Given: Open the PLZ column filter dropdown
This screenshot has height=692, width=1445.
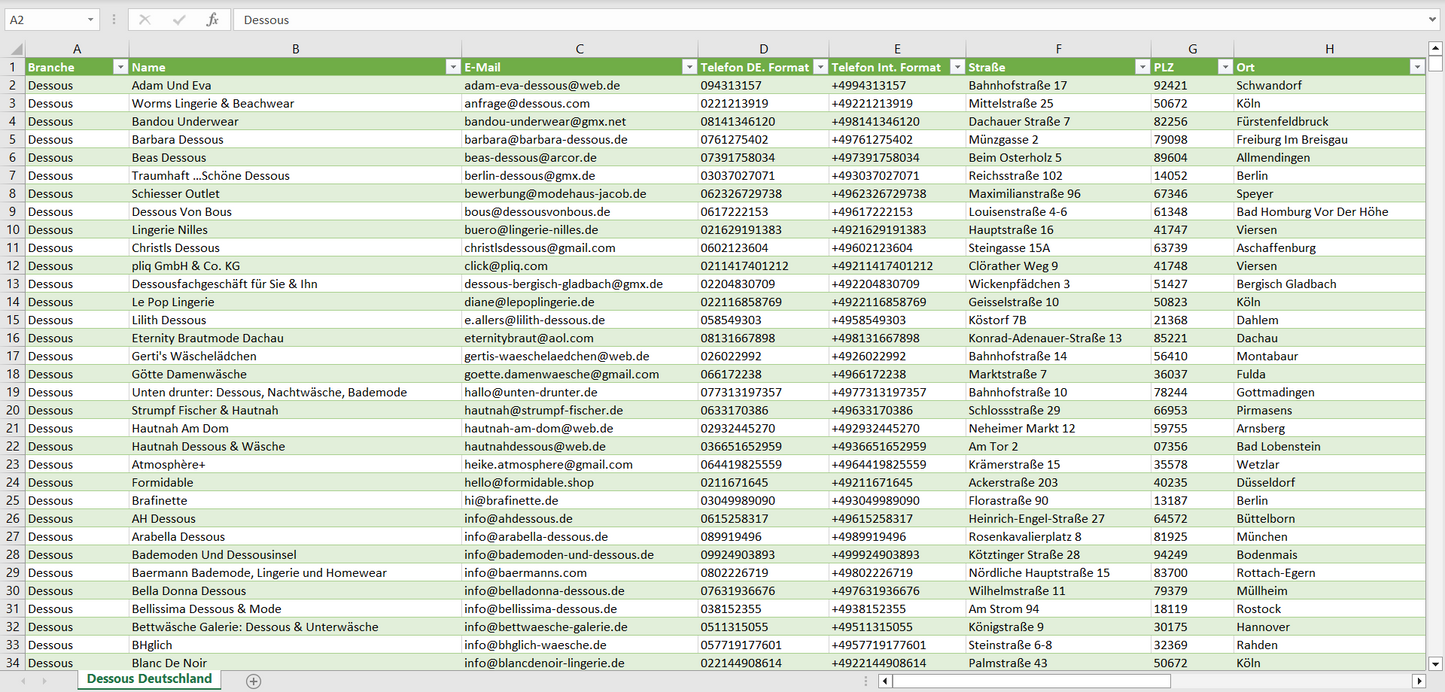Looking at the screenshot, I should pos(1224,67).
